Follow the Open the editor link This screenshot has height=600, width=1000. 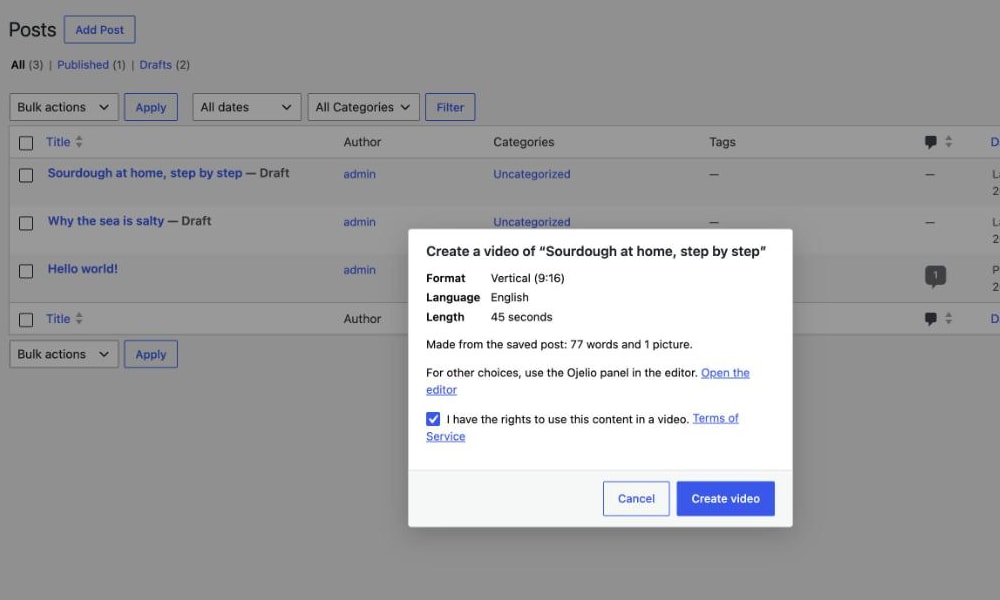pyautogui.click(x=725, y=373)
